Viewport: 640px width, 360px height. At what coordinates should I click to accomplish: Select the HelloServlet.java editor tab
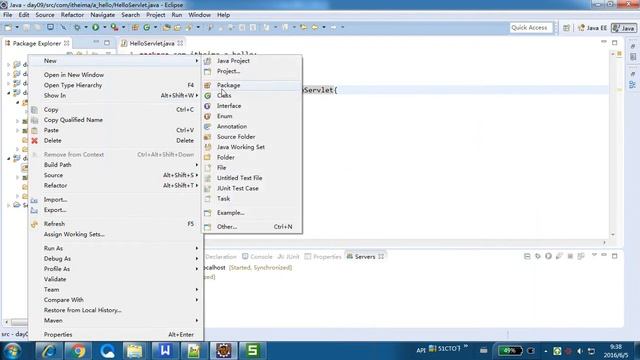(x=152, y=43)
